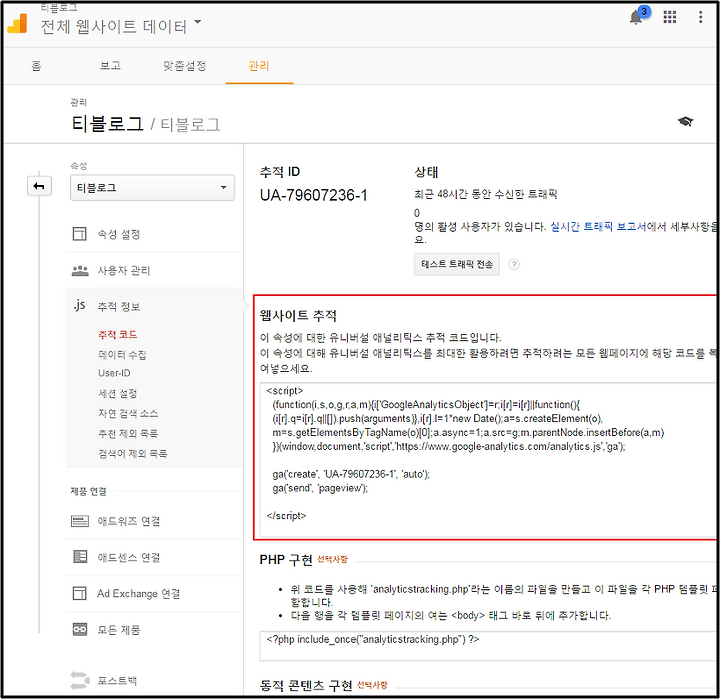The width and height of the screenshot is (720, 699).
Task: Open the 티블로그 property dropdown
Action: coord(152,187)
